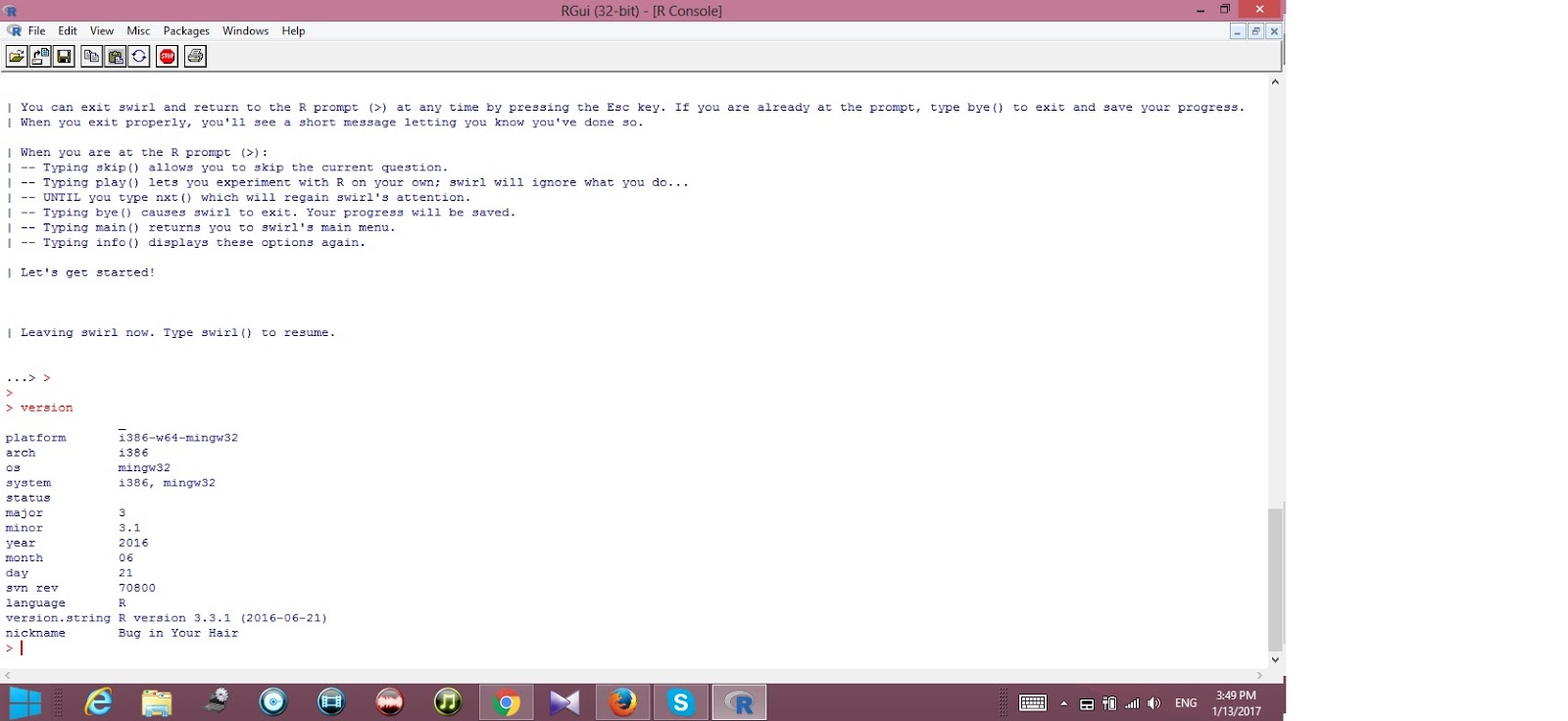The image size is (1568, 721).
Task: Open the green music note icon in taskbar
Action: pos(448,702)
